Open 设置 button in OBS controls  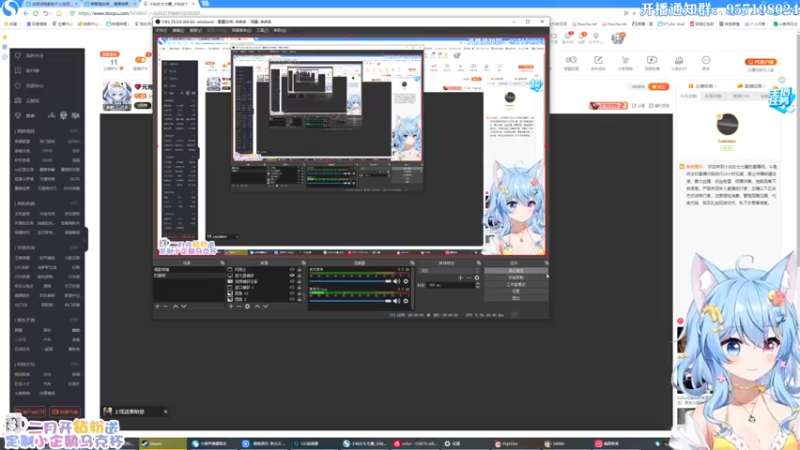pyautogui.click(x=516, y=291)
